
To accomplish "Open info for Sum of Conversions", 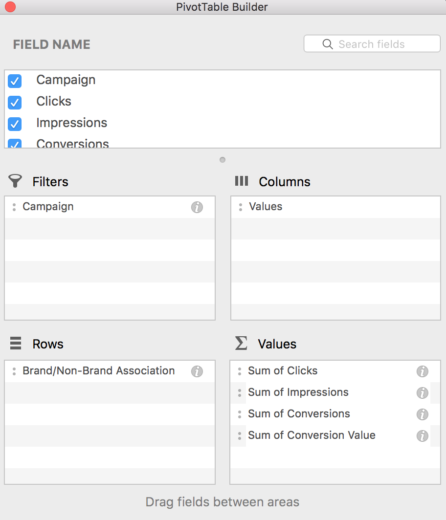I will pos(422,414).
